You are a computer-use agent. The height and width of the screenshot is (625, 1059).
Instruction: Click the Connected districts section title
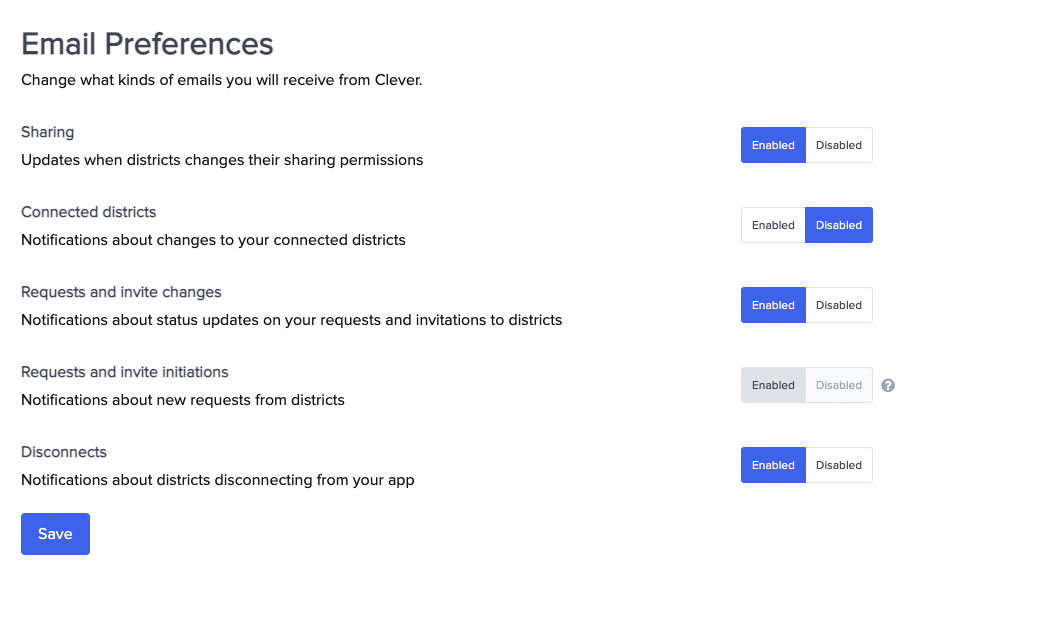point(88,212)
